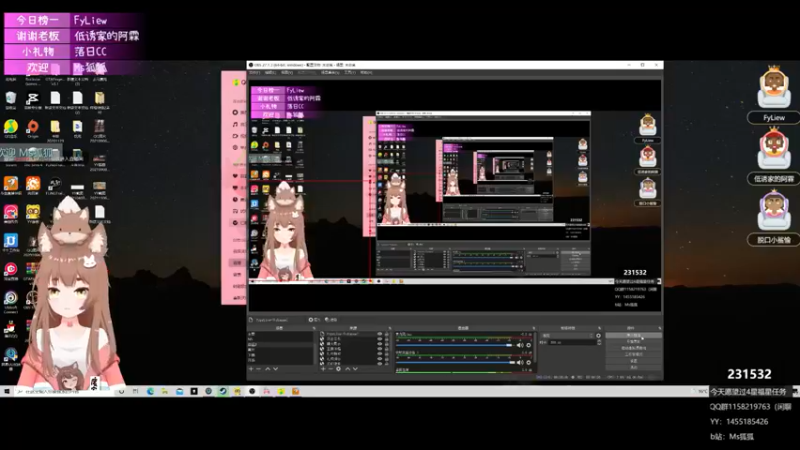Open File Explorer from the taskbar
The width and height of the screenshot is (800, 450).
(165, 391)
